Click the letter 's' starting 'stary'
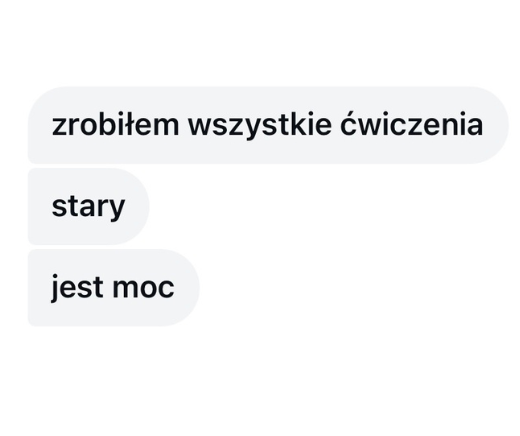Image resolution: width=520 pixels, height=436 pixels. [59, 208]
